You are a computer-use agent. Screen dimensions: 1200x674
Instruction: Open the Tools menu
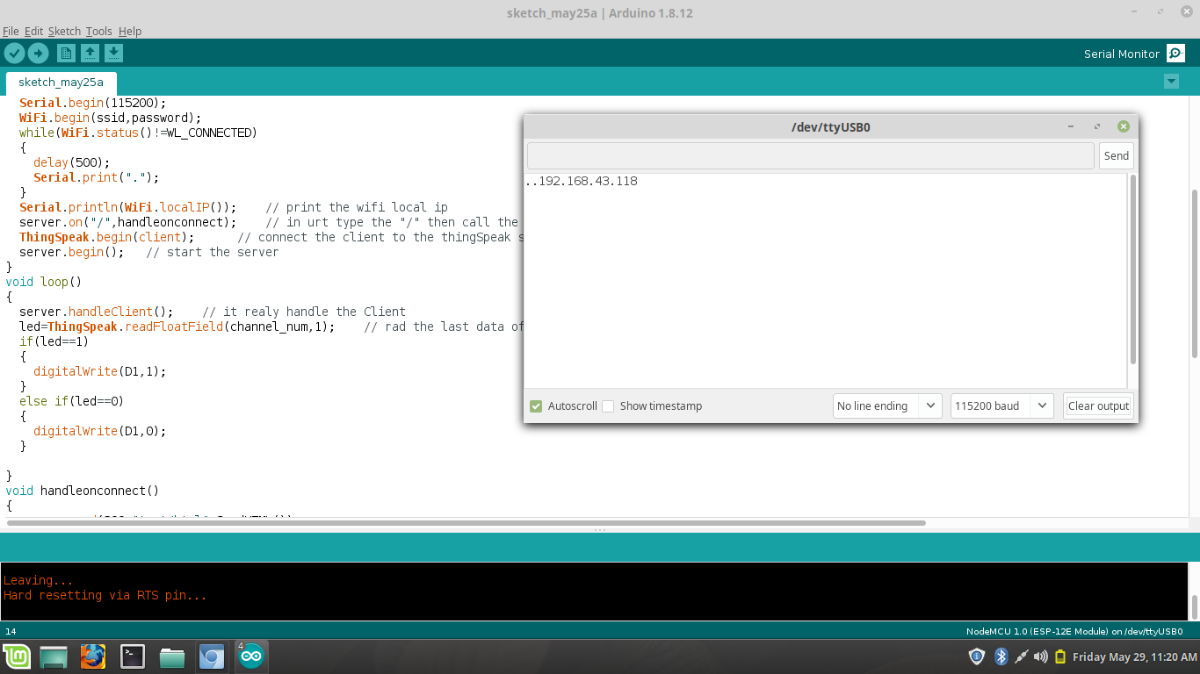click(x=99, y=31)
